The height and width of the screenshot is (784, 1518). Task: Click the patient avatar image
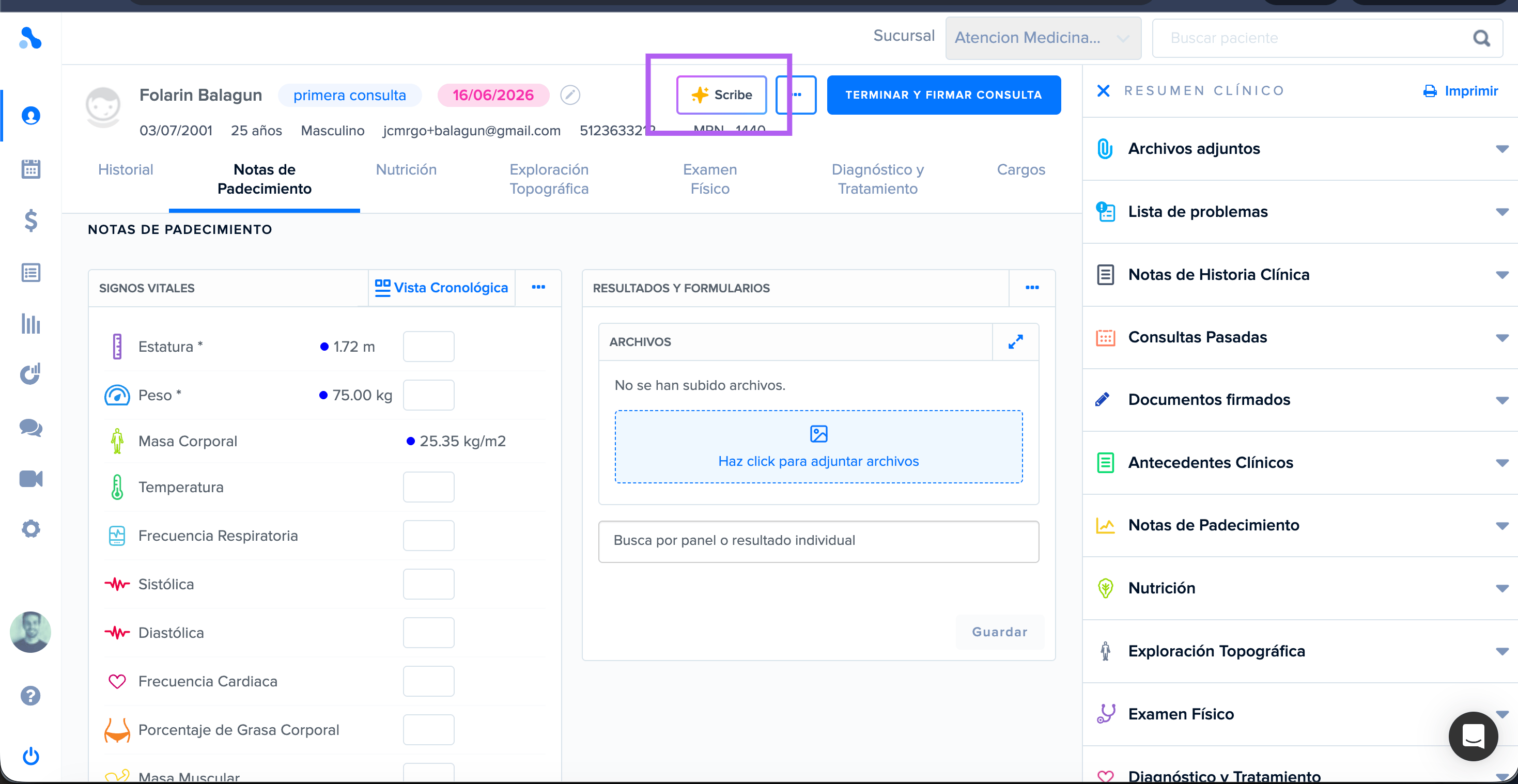(x=103, y=106)
